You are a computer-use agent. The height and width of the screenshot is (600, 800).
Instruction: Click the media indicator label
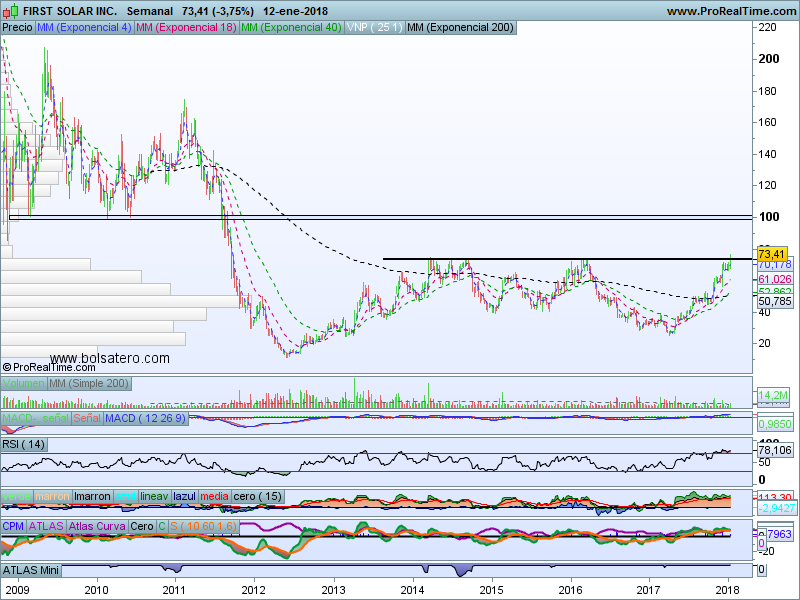click(x=214, y=496)
